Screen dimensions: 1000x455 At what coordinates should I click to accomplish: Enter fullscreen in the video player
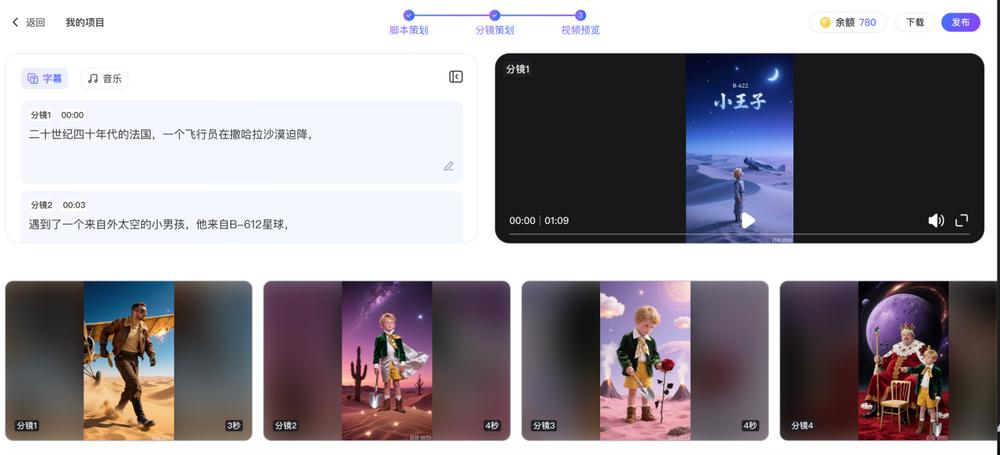tap(962, 221)
